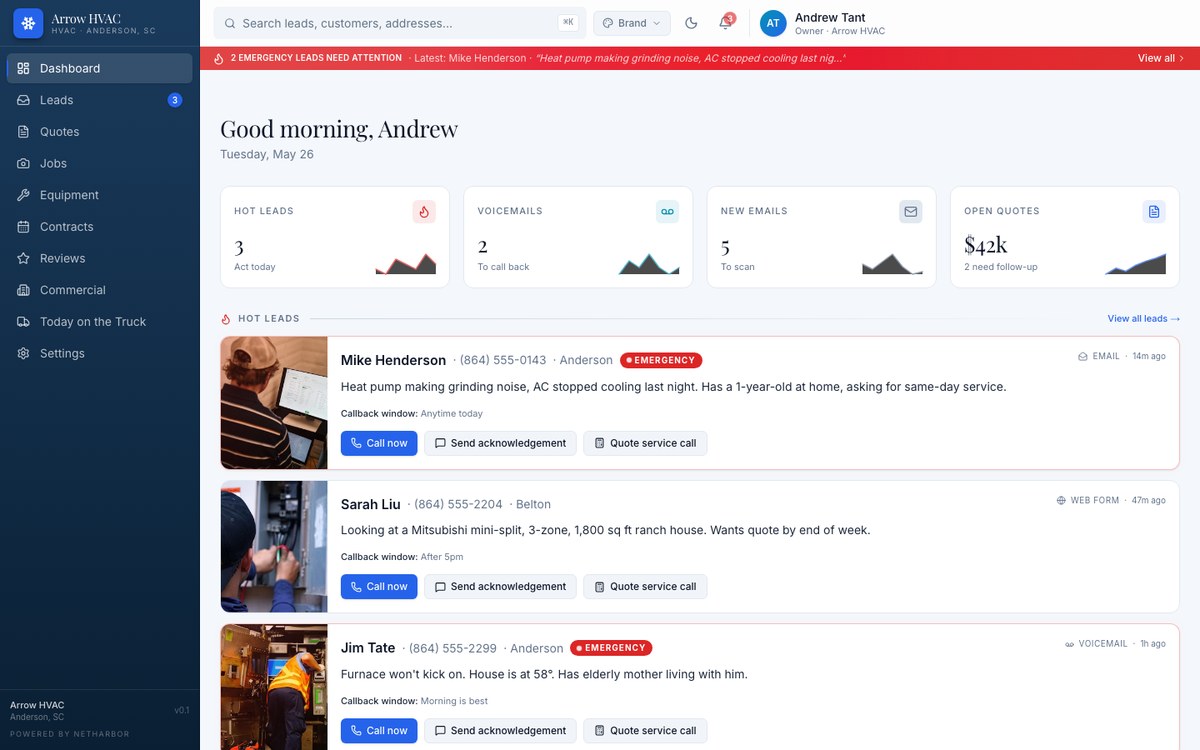The height and width of the screenshot is (750, 1200).
Task: Click Jim Tate's Voicemail source icon
Action: 1070,644
